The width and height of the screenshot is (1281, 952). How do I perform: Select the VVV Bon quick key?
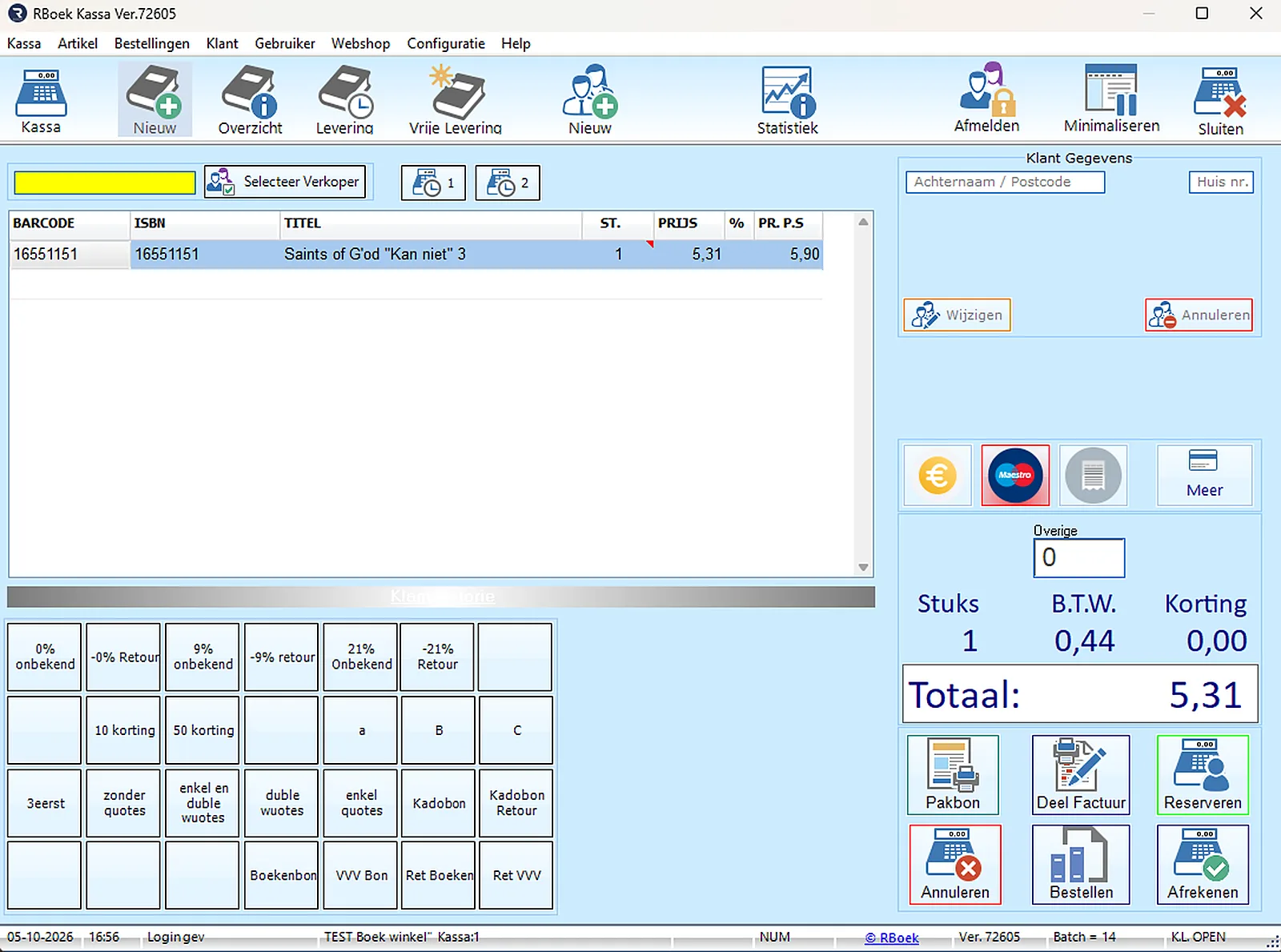[361, 875]
